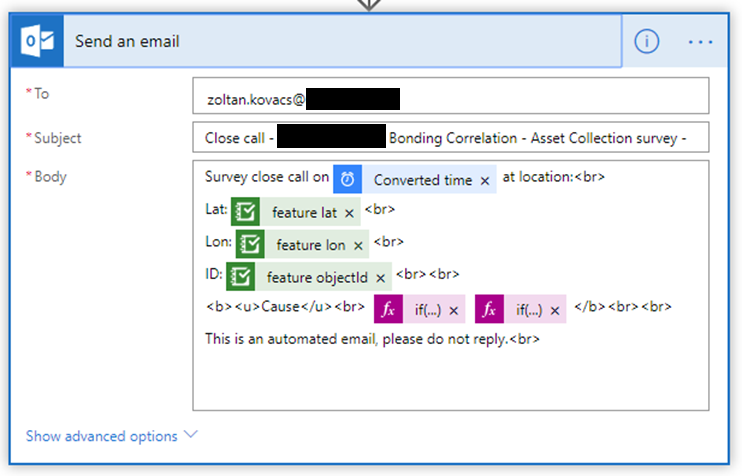Click into the Subject field
The height and width of the screenshot is (476, 742).
pyautogui.click(x=450, y=137)
